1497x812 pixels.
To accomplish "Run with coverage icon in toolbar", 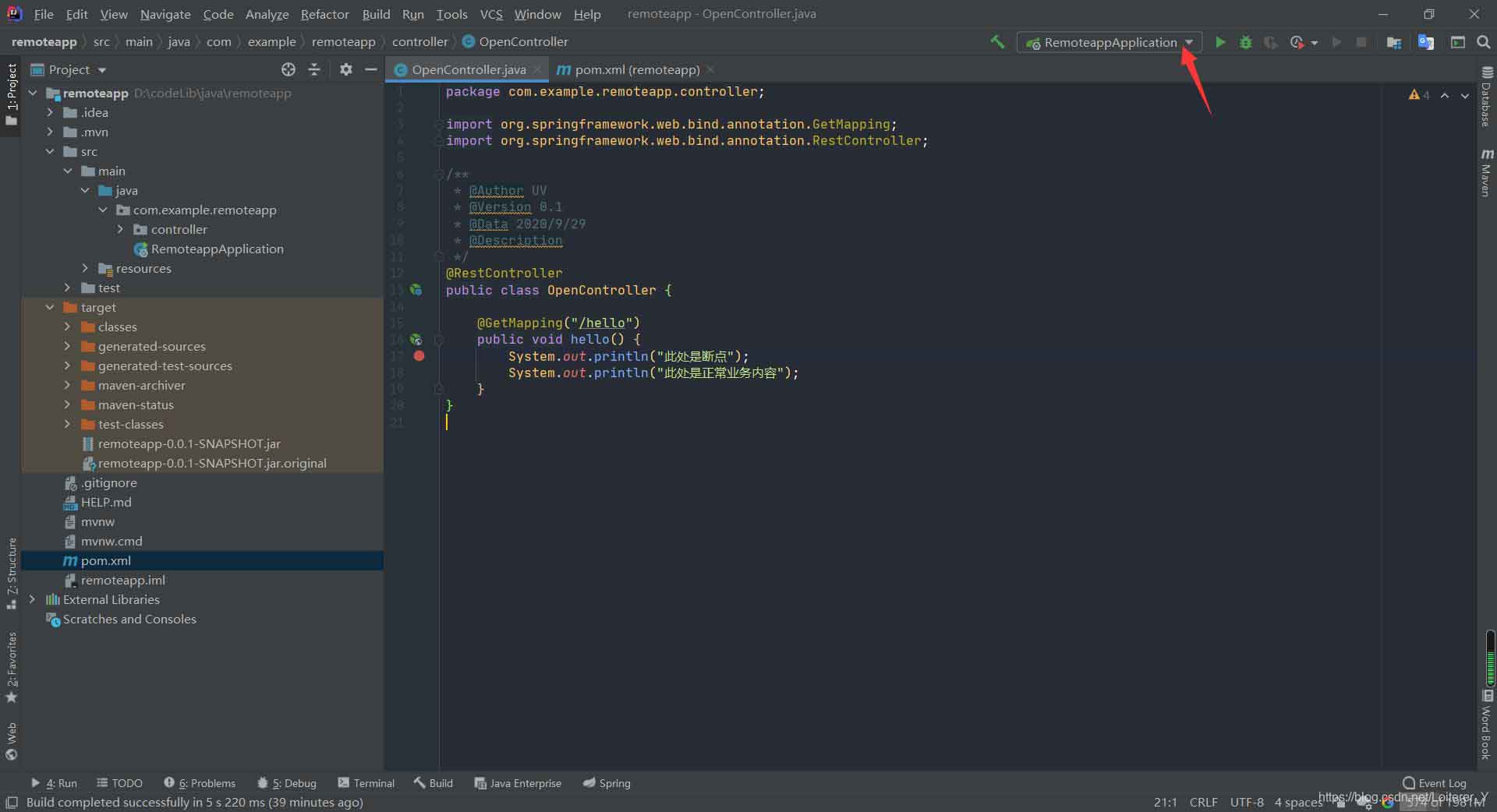I will pyautogui.click(x=1270, y=42).
